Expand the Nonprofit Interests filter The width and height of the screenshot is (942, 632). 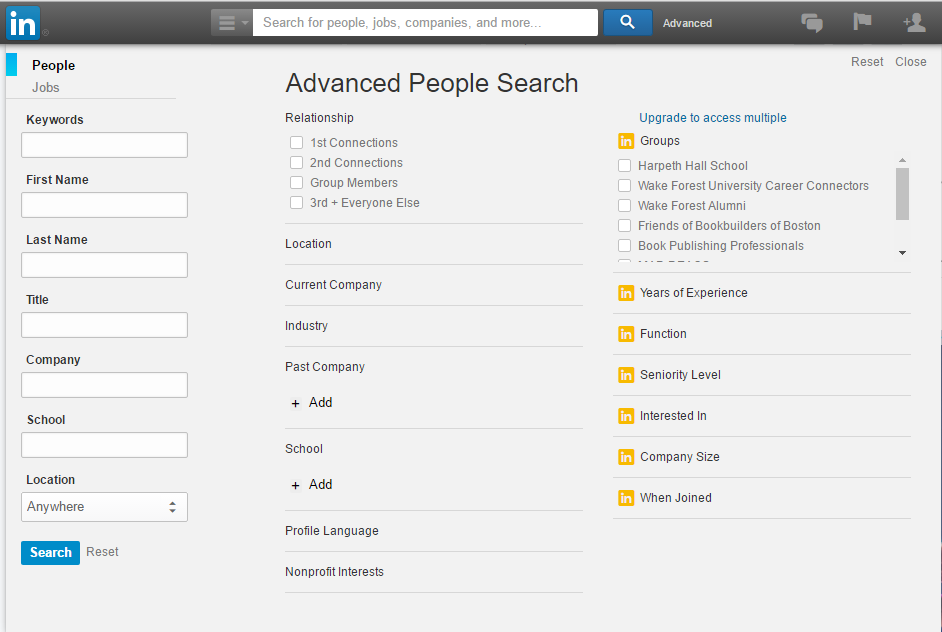click(334, 572)
